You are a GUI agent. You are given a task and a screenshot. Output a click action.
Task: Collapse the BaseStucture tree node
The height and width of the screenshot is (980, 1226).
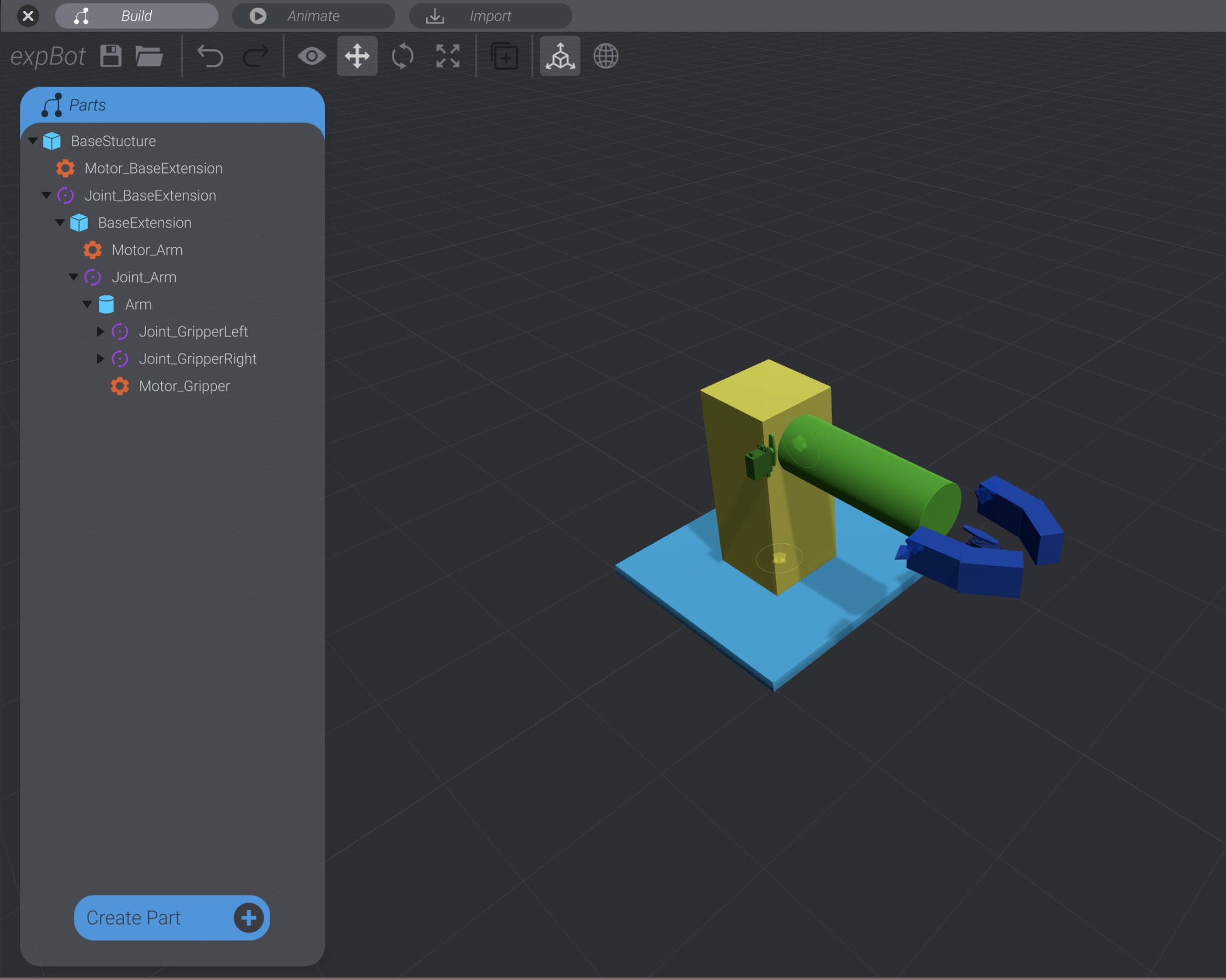[x=32, y=141]
